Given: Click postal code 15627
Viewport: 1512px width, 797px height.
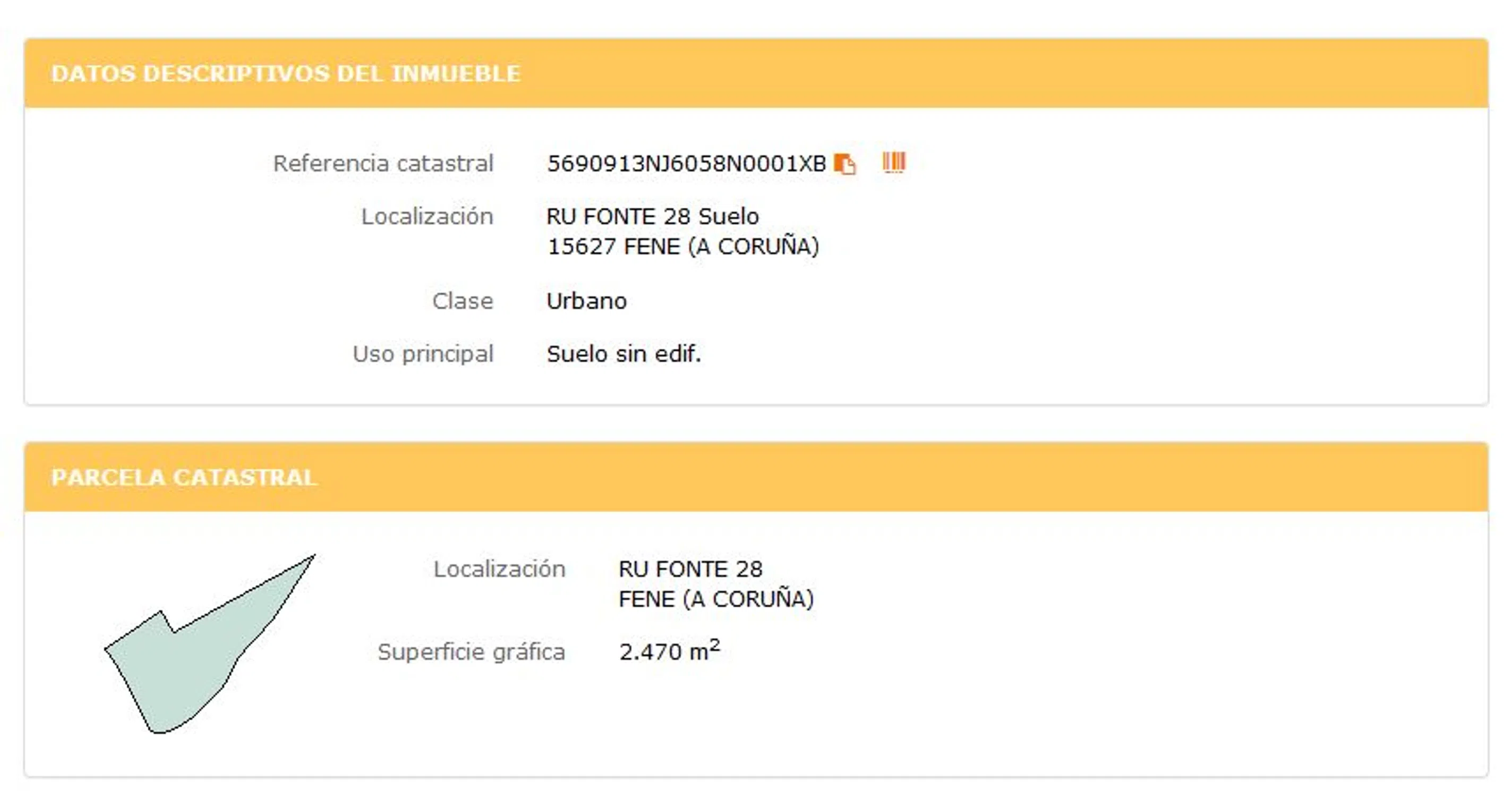Looking at the screenshot, I should click(580, 247).
